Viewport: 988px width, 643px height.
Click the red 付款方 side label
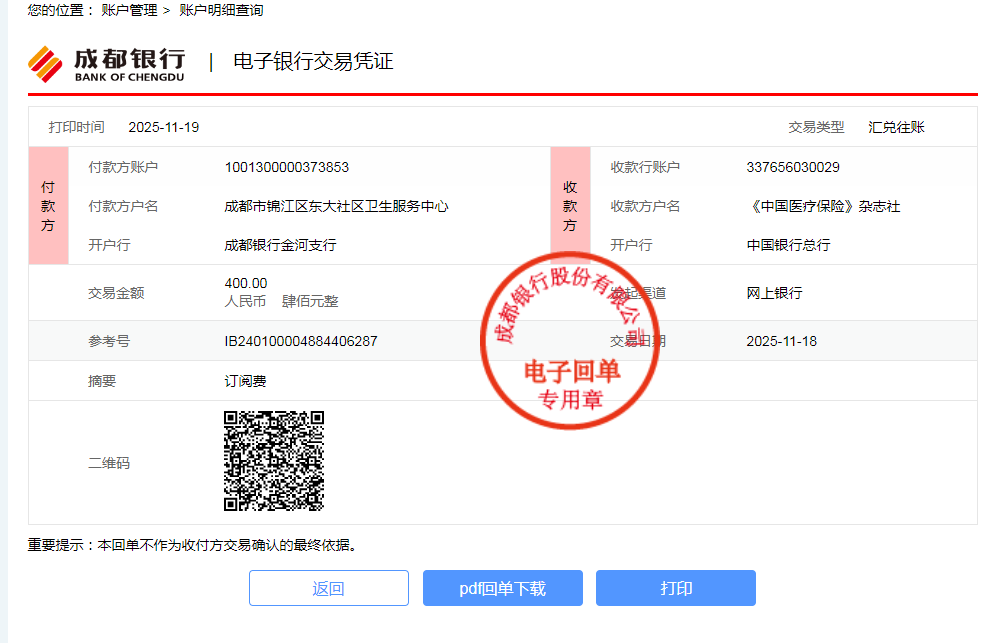[48, 206]
